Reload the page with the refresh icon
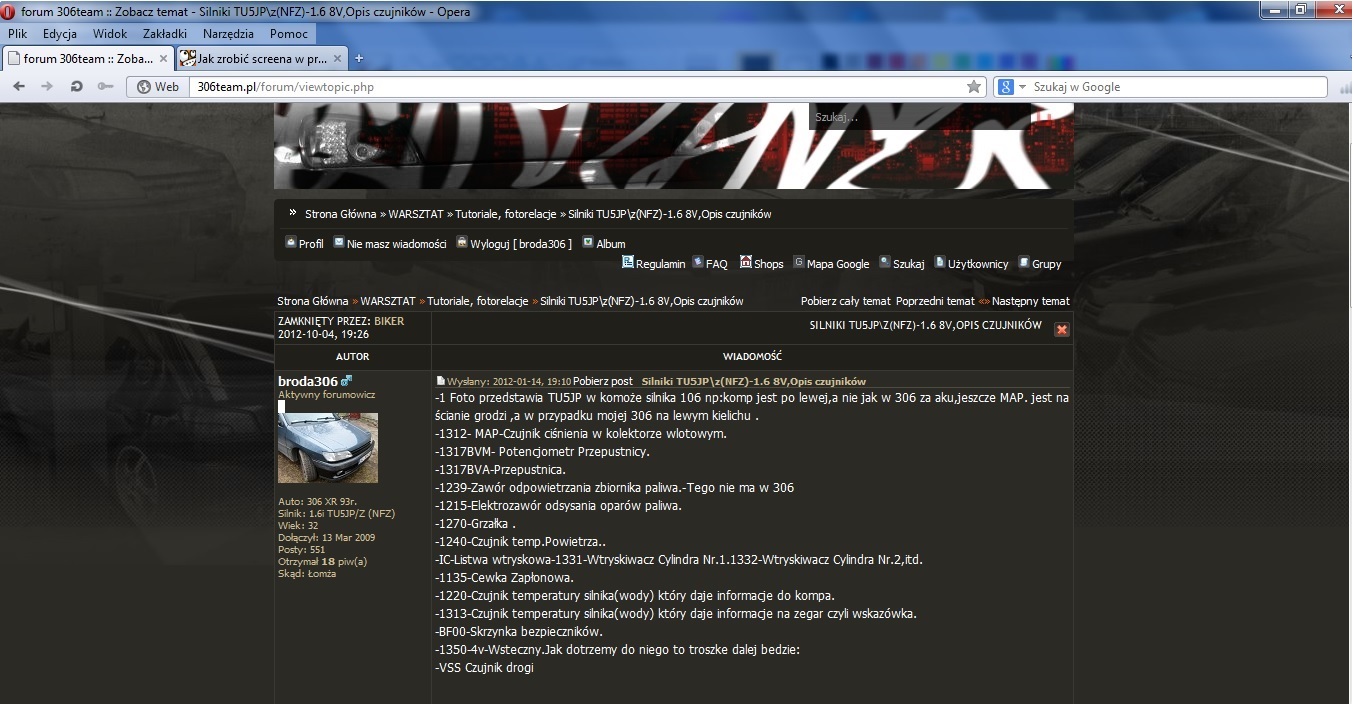 (76, 87)
